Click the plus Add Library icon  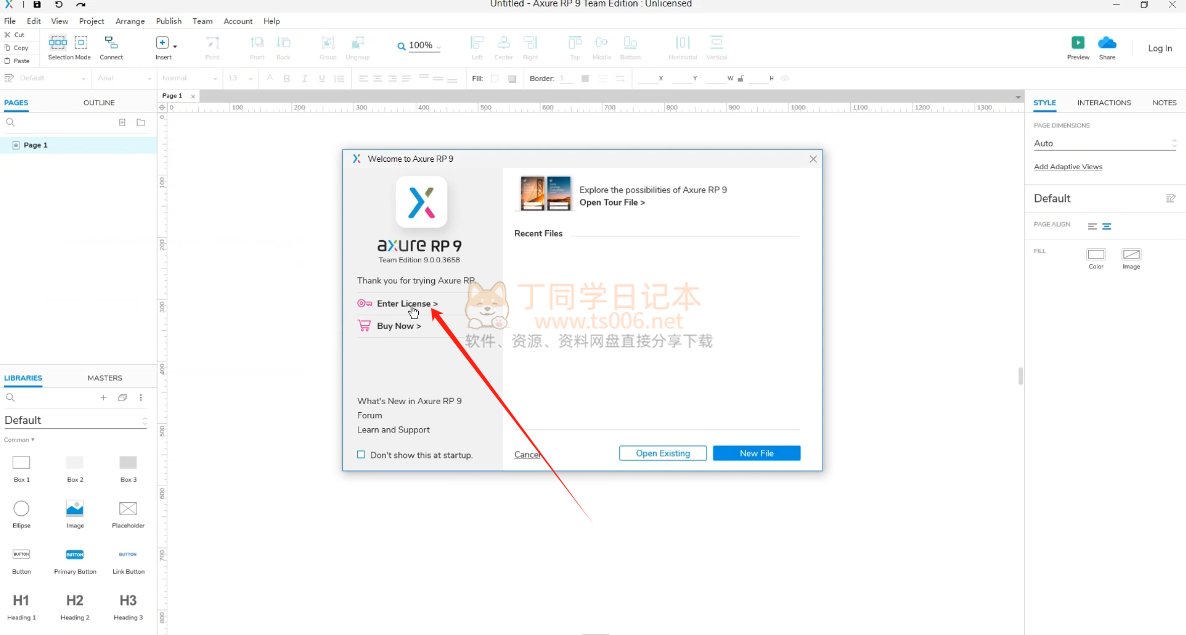(104, 398)
